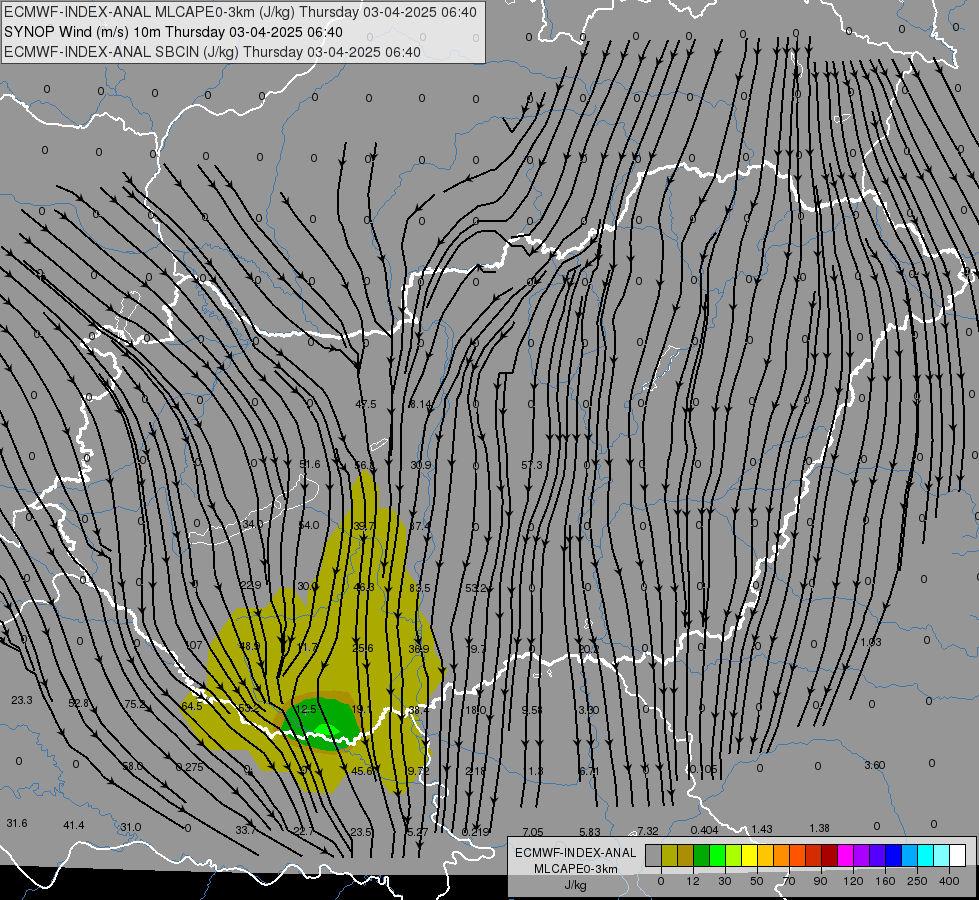Click the legend tick label 12
This screenshot has height=900, width=979.
pos(693,881)
